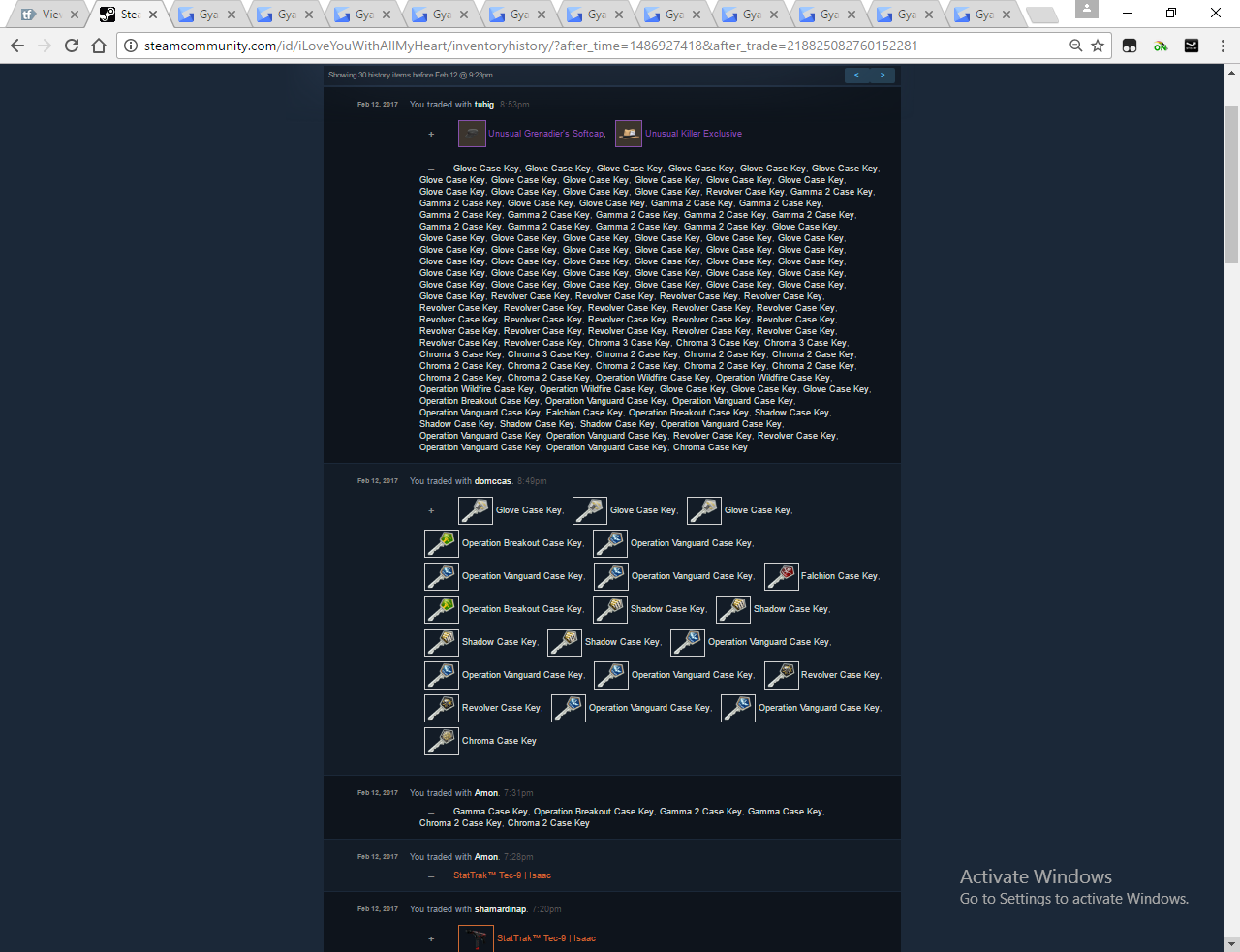Image resolution: width=1240 pixels, height=952 pixels.
Task: Click the green ON extension icon
Action: pos(1161,46)
